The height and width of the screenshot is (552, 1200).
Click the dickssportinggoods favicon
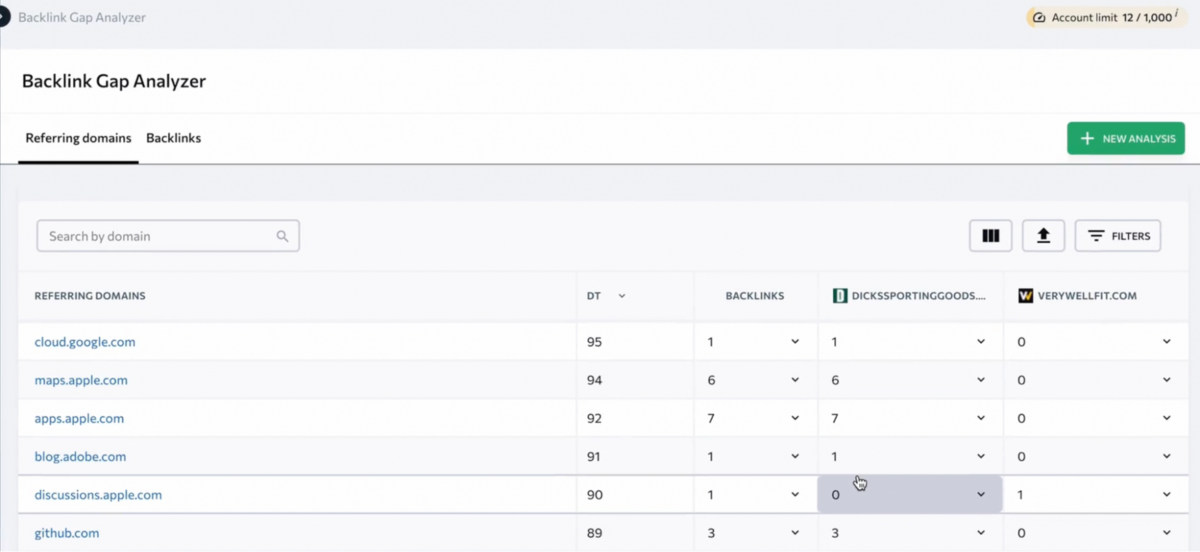tap(840, 296)
